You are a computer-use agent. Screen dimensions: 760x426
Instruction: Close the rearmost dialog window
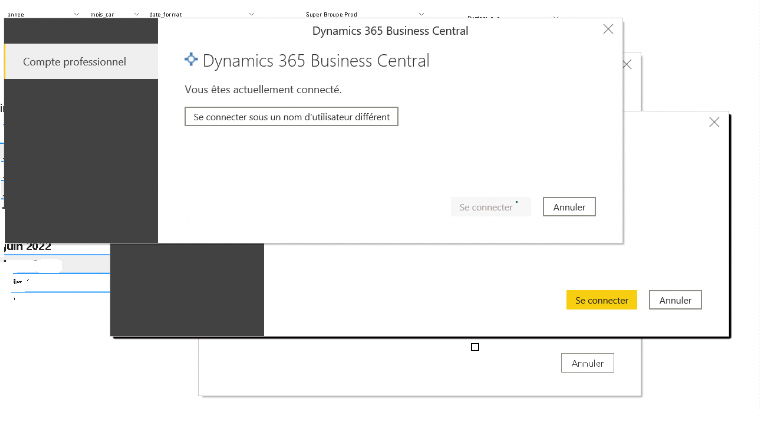[x=627, y=64]
